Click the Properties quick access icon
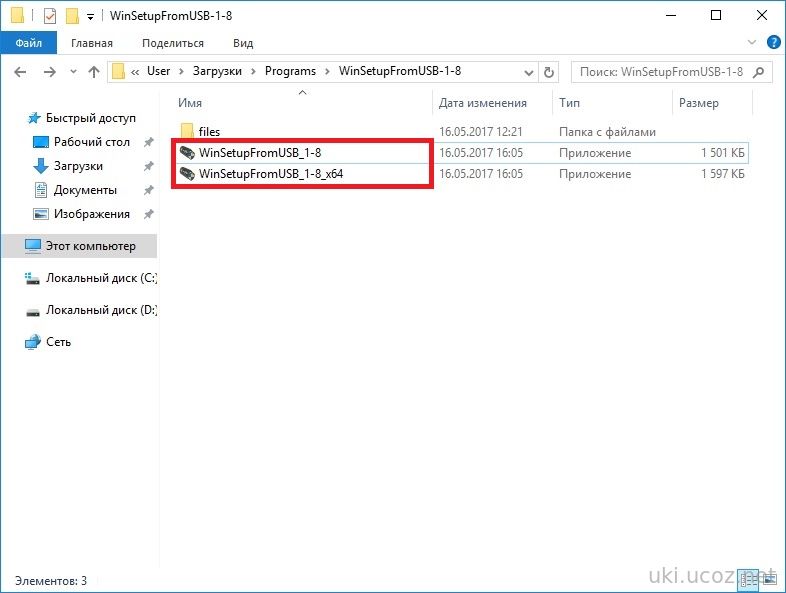This screenshot has width=786, height=593. [50, 16]
